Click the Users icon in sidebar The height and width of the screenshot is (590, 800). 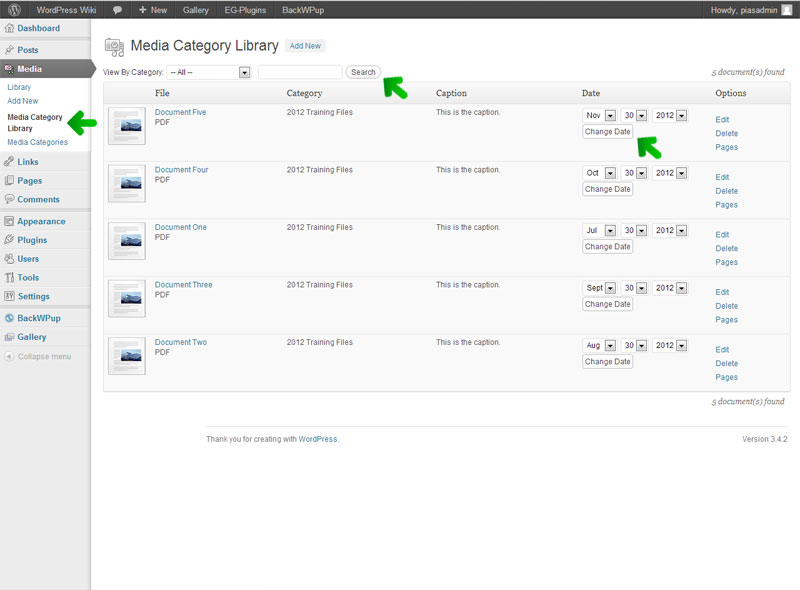click(9, 259)
